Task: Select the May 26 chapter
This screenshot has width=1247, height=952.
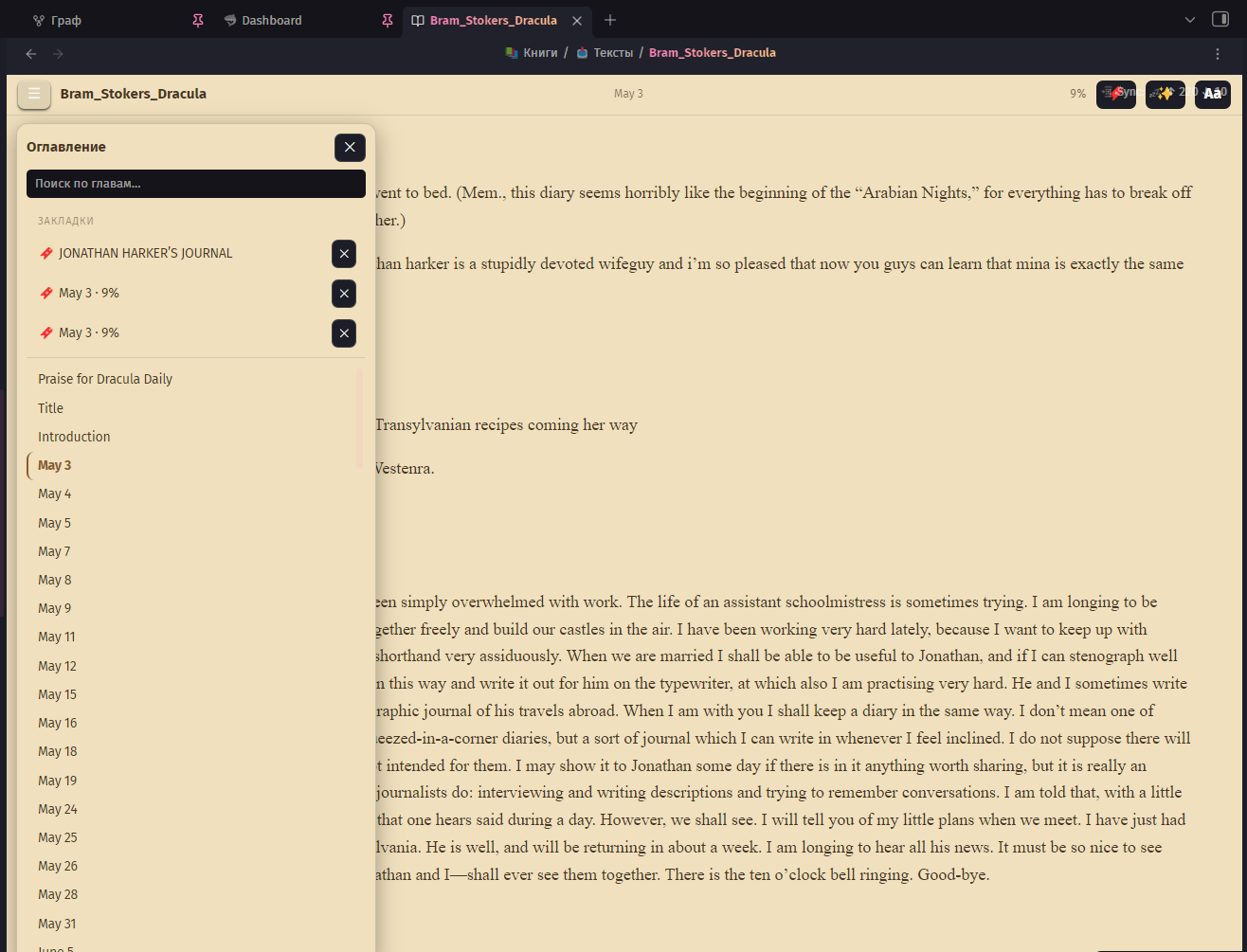Action: pos(57,866)
